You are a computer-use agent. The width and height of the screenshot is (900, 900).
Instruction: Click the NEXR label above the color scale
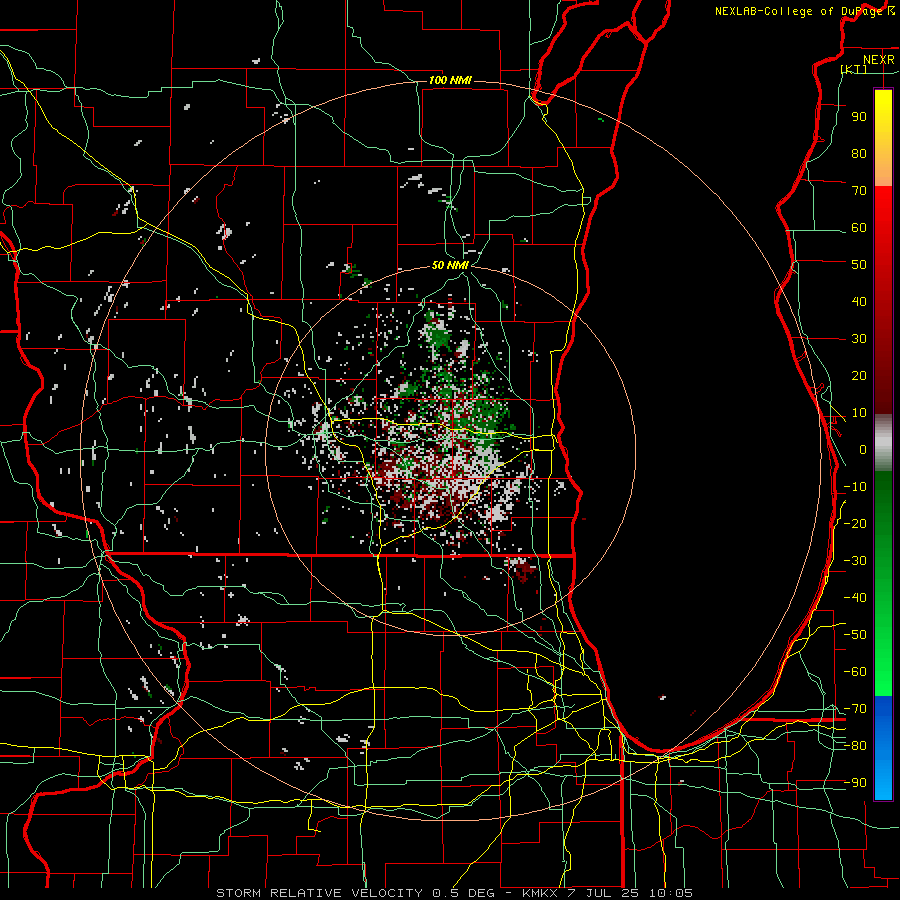(x=879, y=60)
